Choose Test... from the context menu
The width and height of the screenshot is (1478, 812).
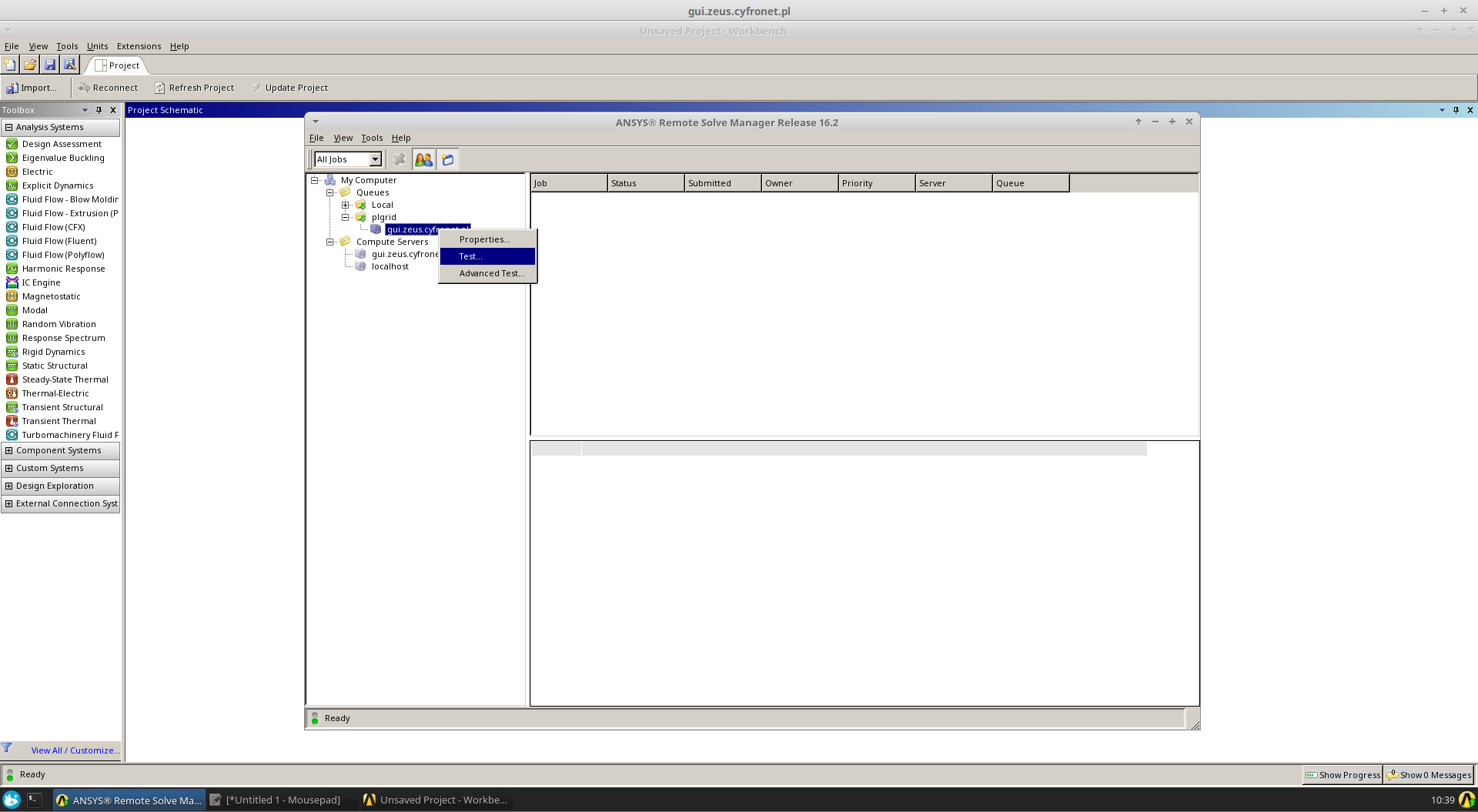pos(487,256)
